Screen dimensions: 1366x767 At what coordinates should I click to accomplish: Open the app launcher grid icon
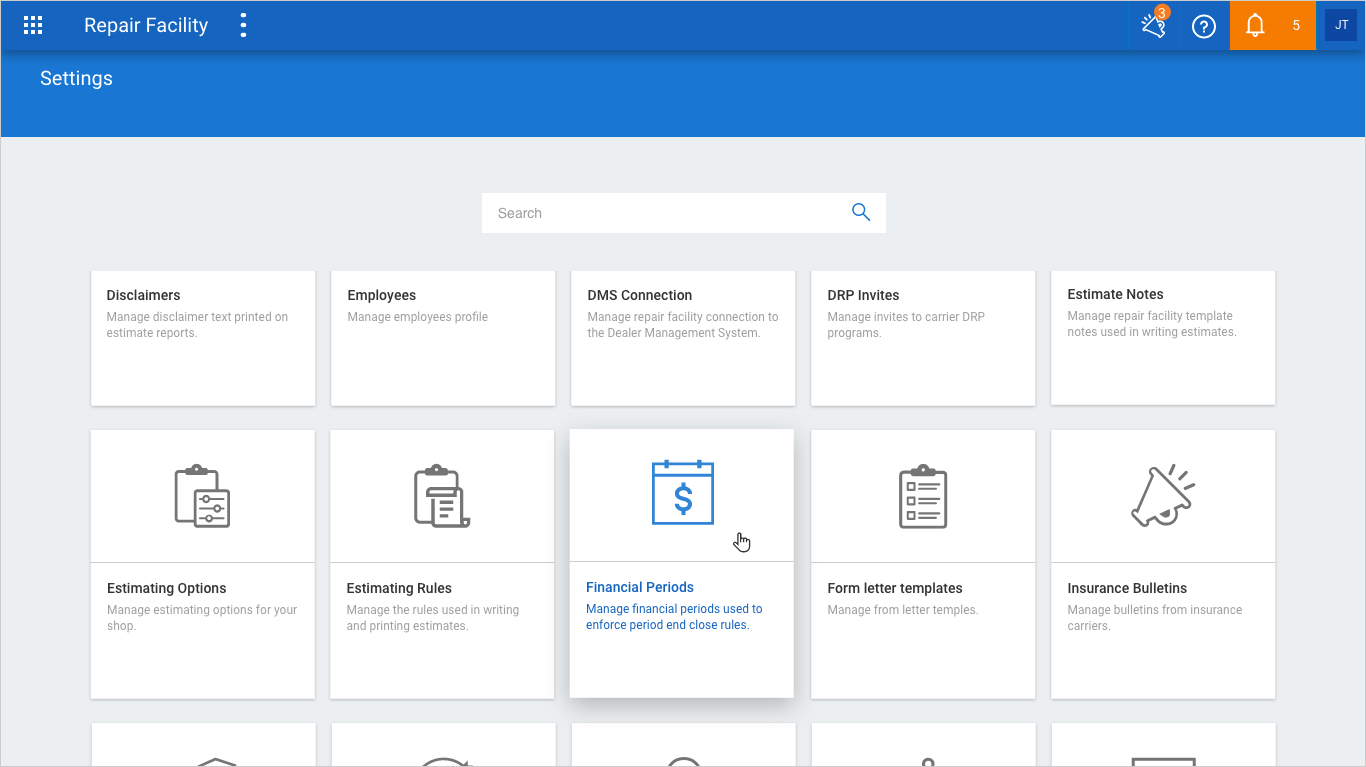[x=33, y=26]
